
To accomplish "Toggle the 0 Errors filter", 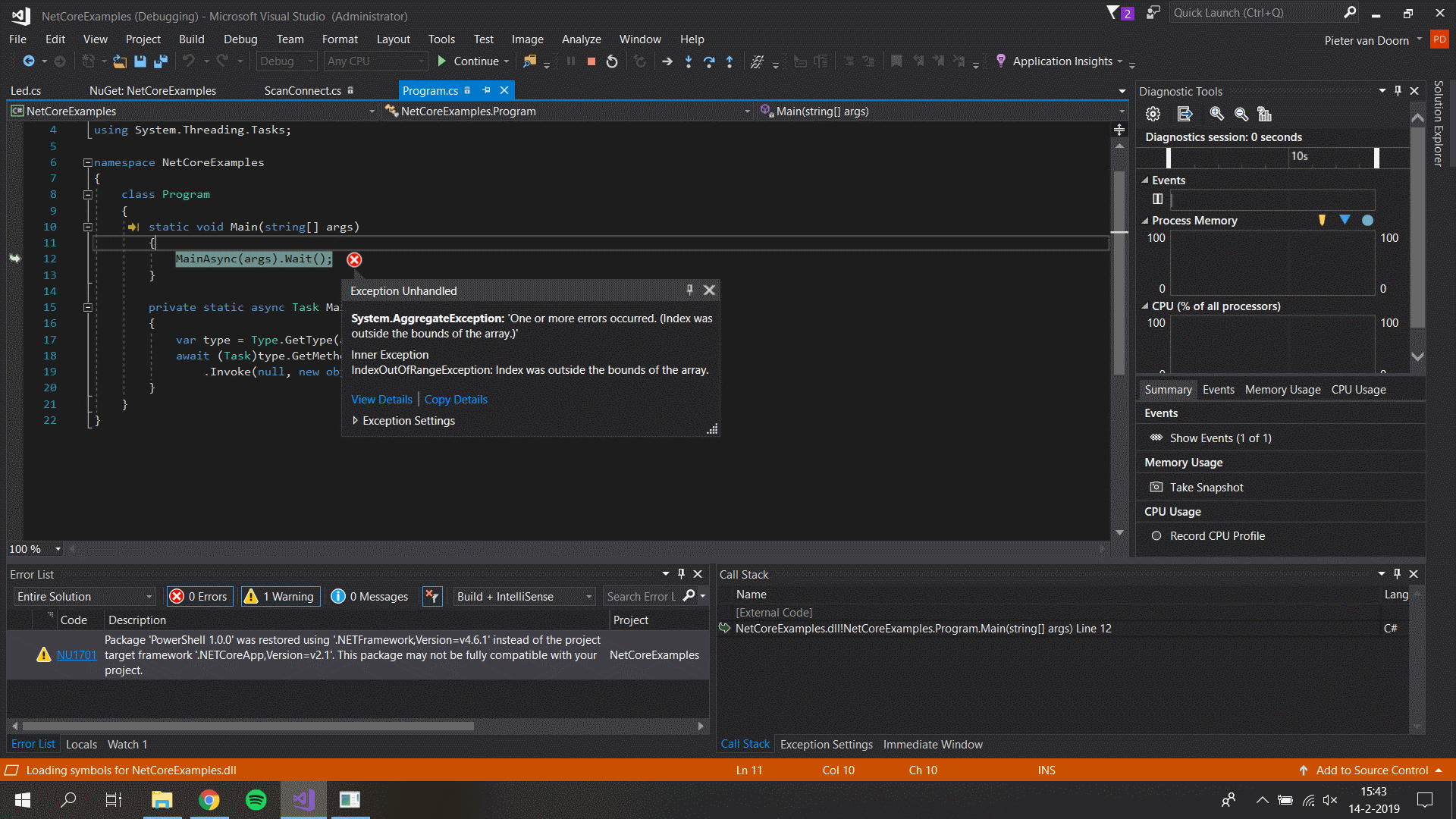I will click(199, 597).
